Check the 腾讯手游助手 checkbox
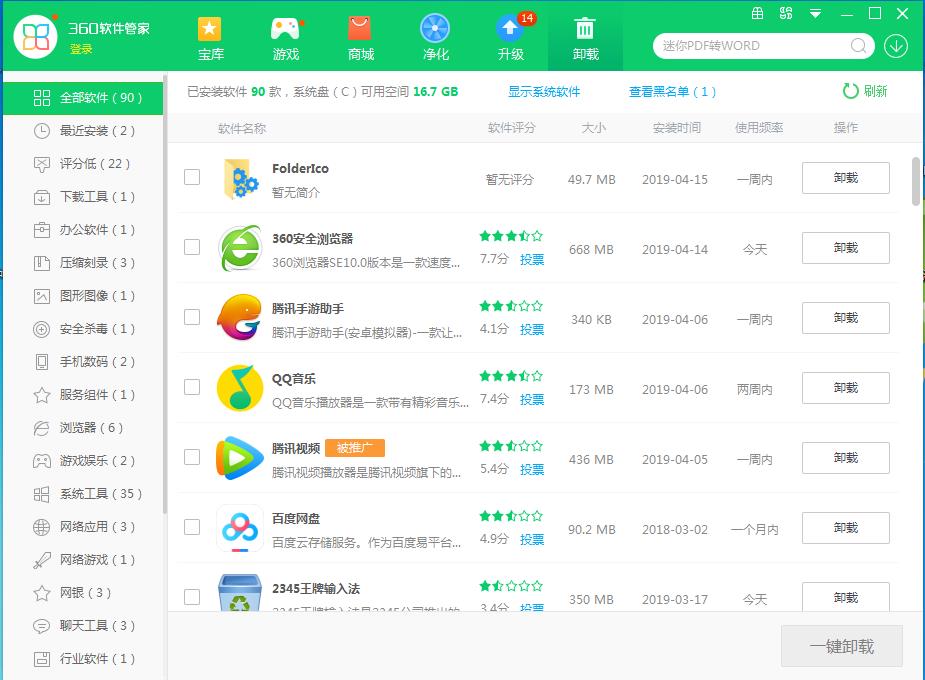925x680 pixels. click(x=192, y=317)
